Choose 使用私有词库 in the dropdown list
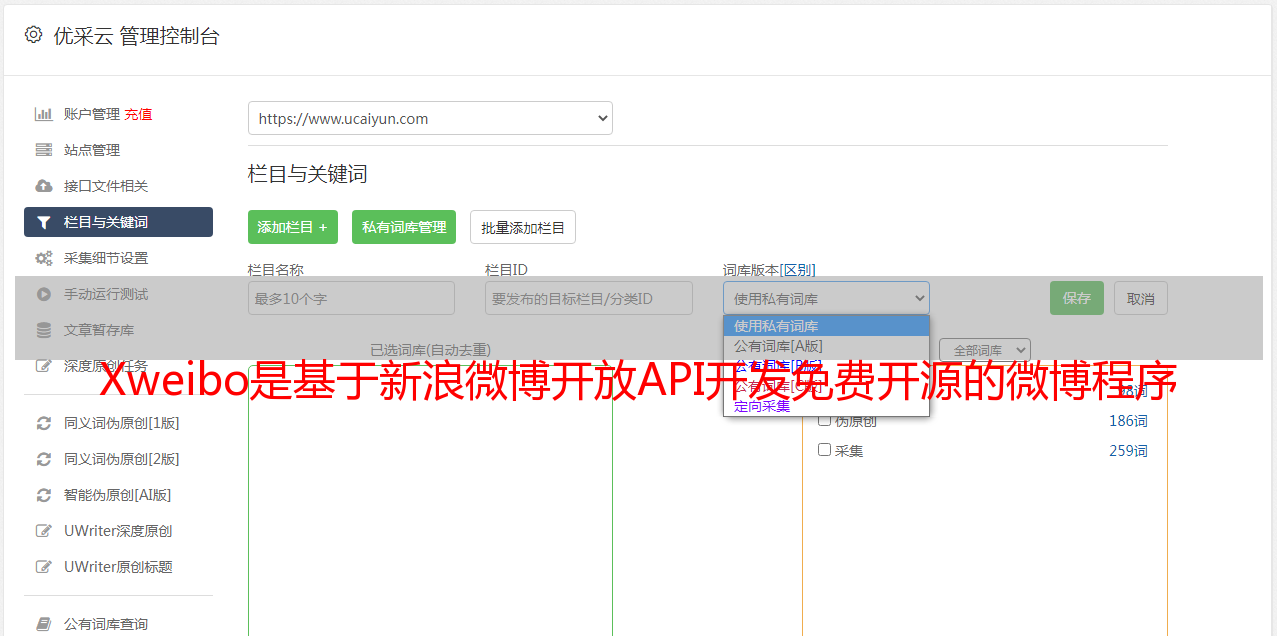1277x636 pixels. click(x=826, y=326)
